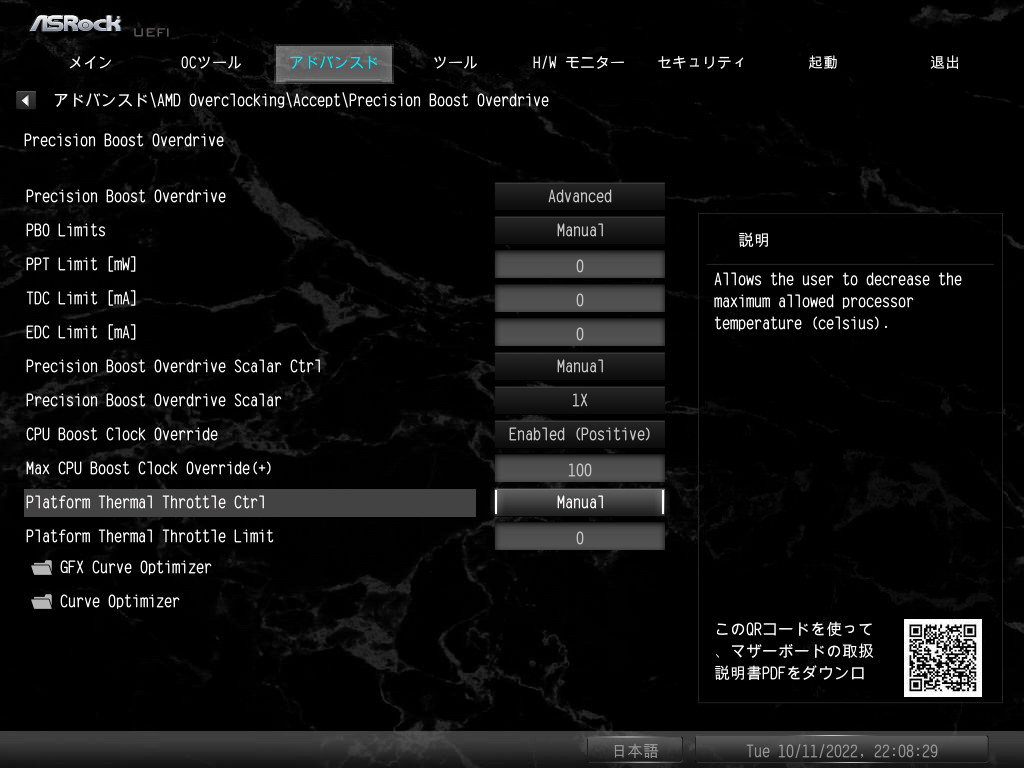Viewport: 1024px width, 768px height.
Task: Edit Max CPU Boost Clock Override 100 field
Action: pos(579,469)
